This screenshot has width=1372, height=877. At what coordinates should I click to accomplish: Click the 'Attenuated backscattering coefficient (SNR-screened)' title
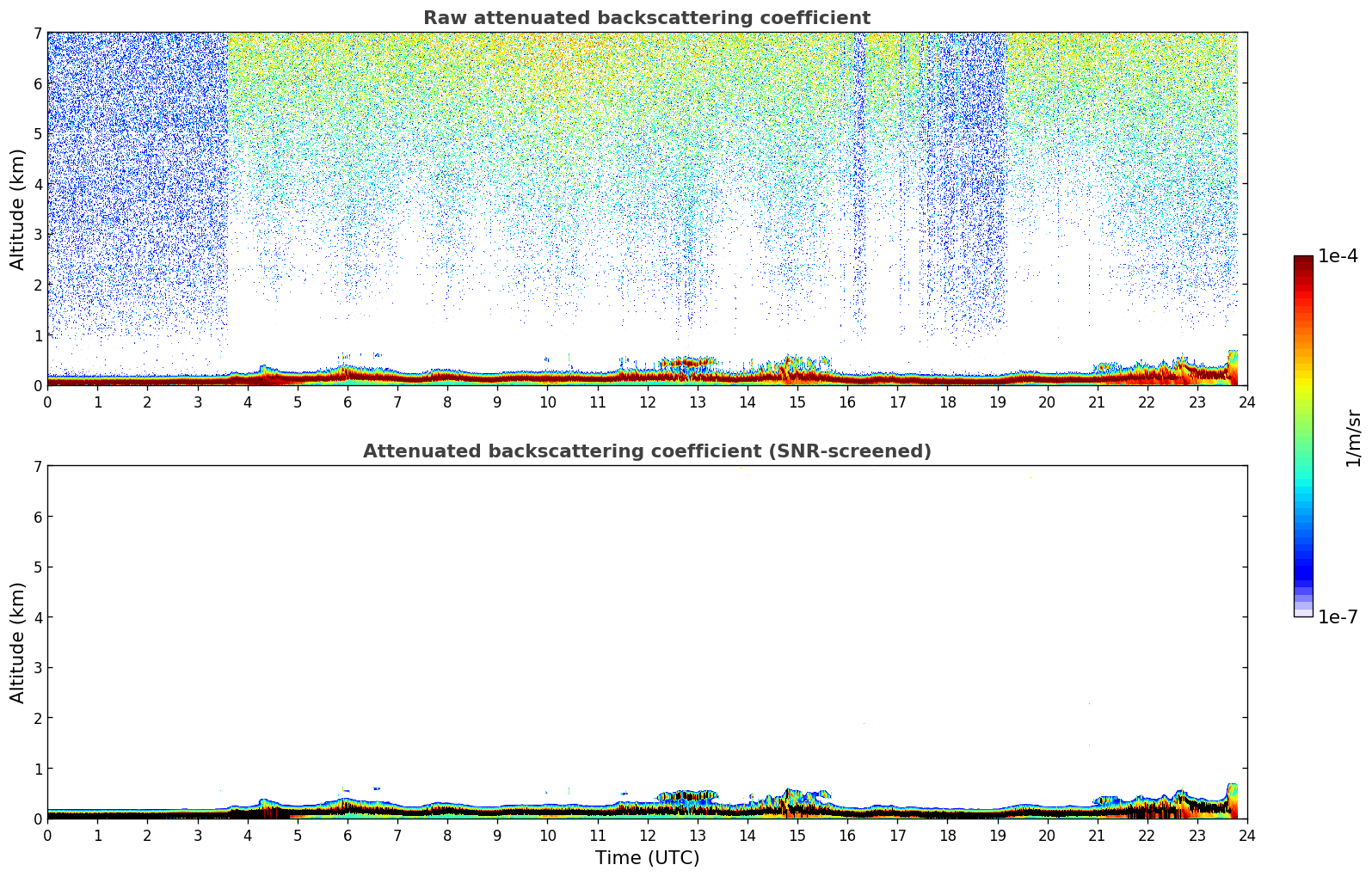click(647, 451)
